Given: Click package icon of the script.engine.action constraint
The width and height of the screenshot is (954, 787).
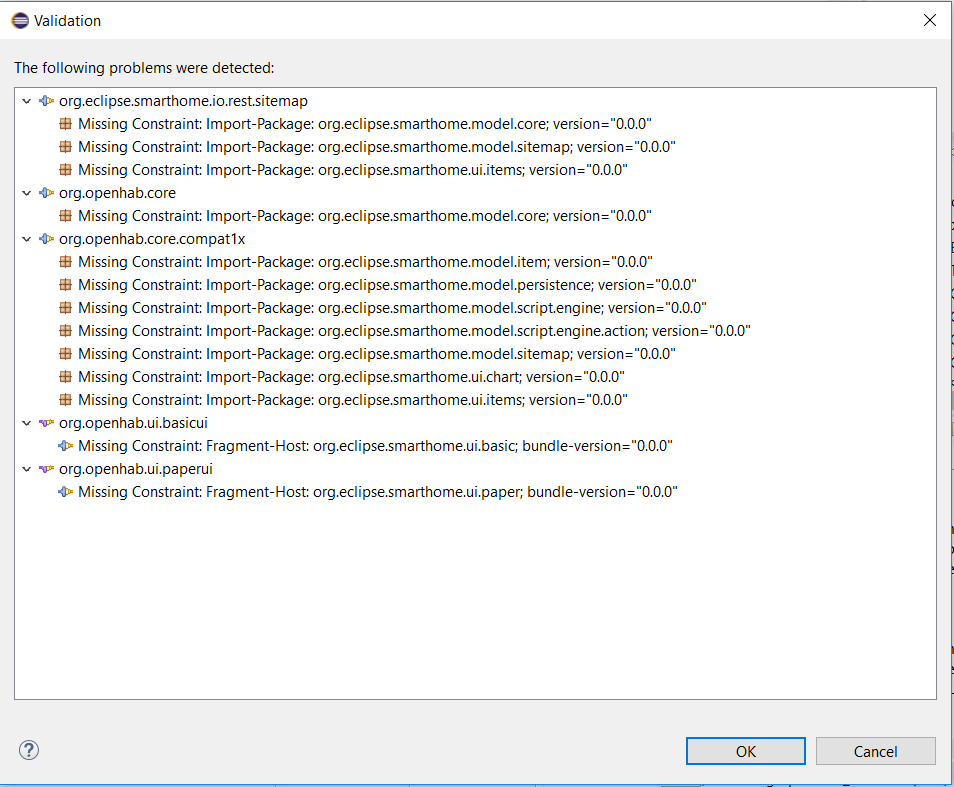Looking at the screenshot, I should (66, 331).
